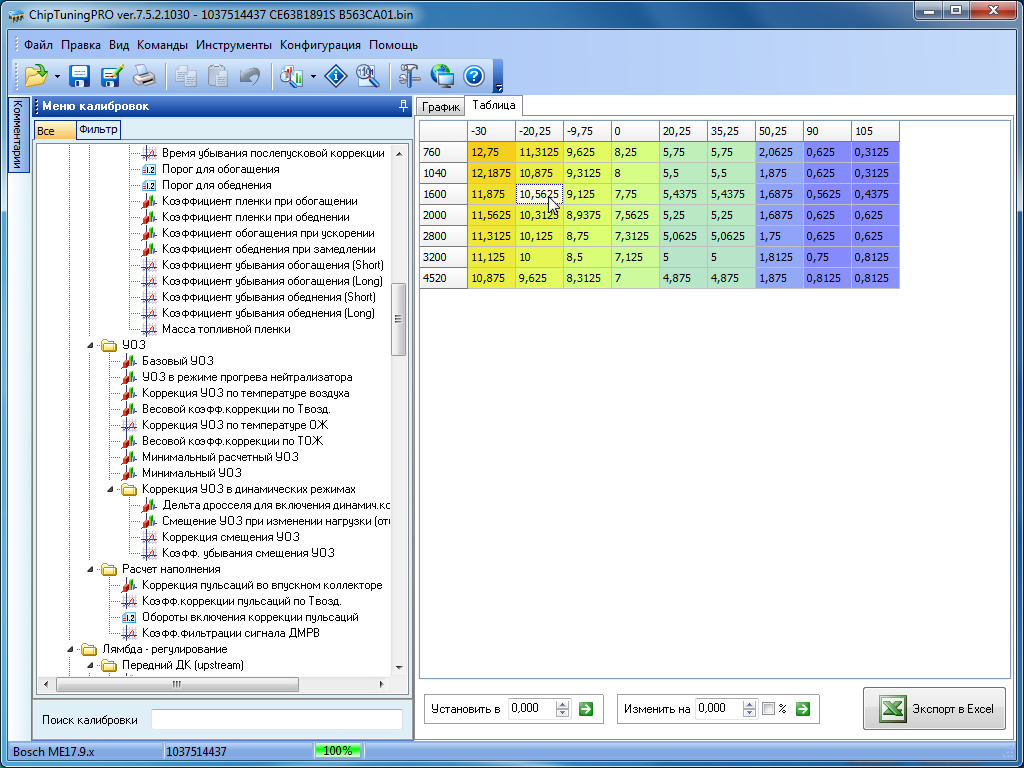Pin the 'Меню калибровок' panel
This screenshot has height=768, width=1024.
[403, 106]
